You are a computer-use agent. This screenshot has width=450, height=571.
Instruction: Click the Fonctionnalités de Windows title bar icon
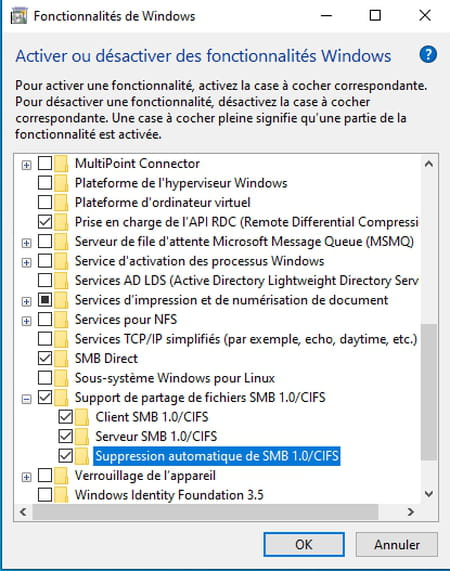(x=19, y=16)
